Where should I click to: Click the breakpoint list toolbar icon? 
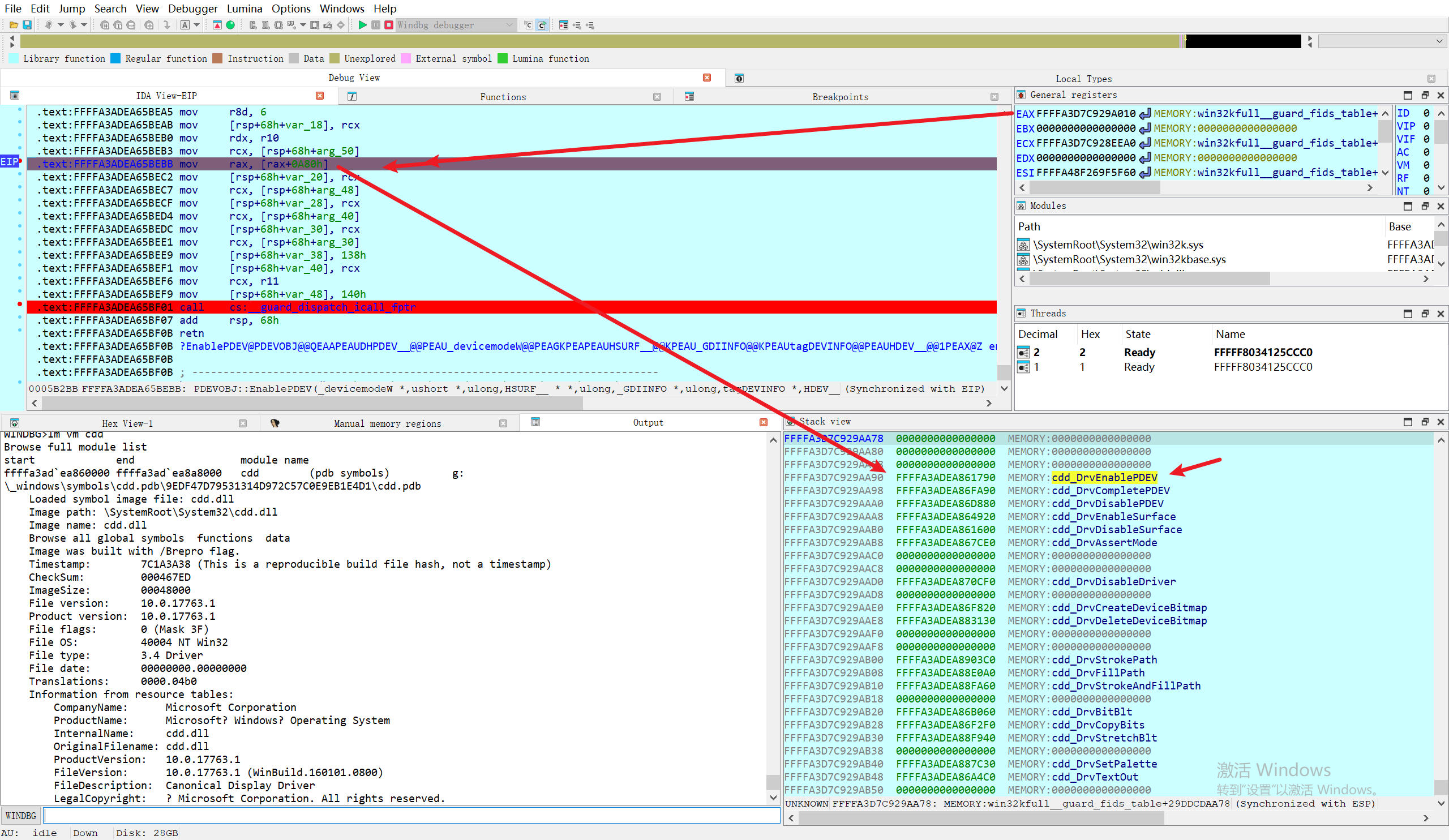tap(564, 25)
